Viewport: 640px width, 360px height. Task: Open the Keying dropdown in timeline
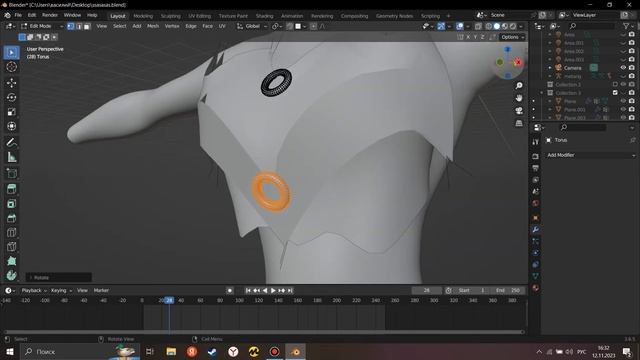61,291
